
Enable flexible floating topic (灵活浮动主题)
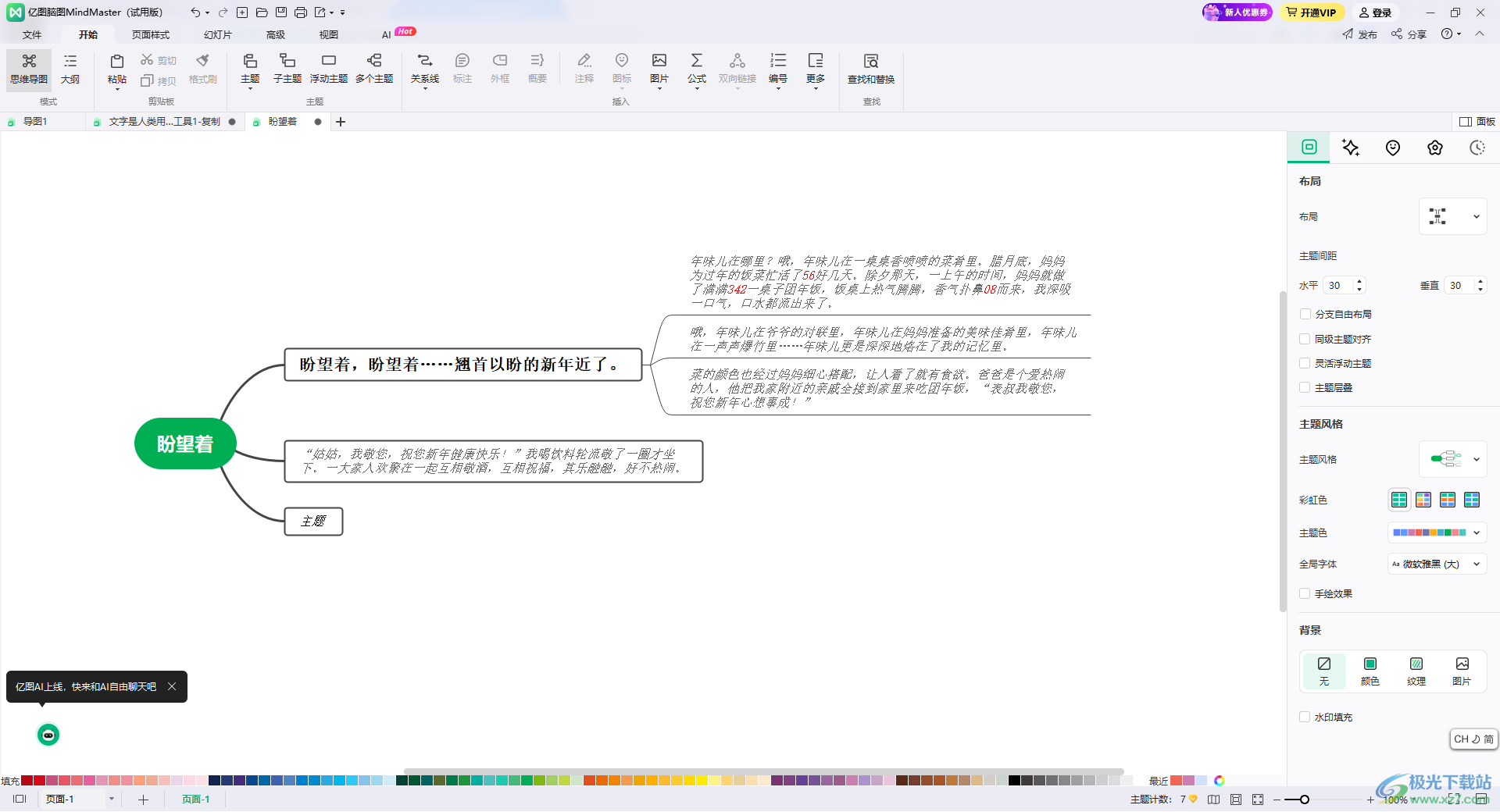tap(1305, 363)
